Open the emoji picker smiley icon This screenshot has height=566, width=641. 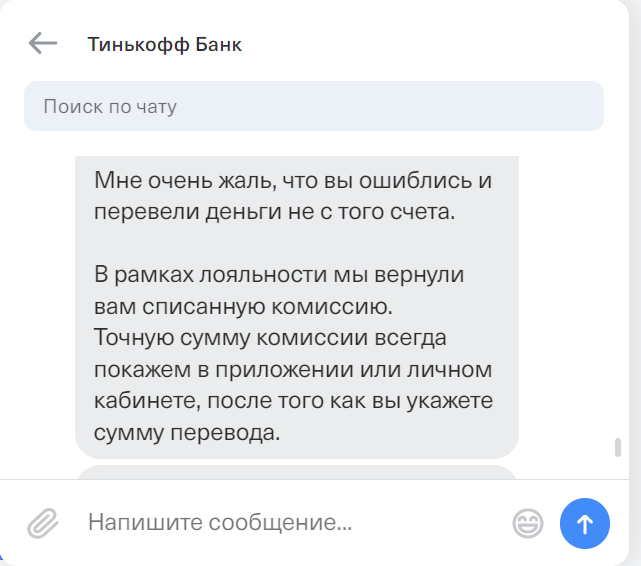pyautogui.click(x=527, y=522)
